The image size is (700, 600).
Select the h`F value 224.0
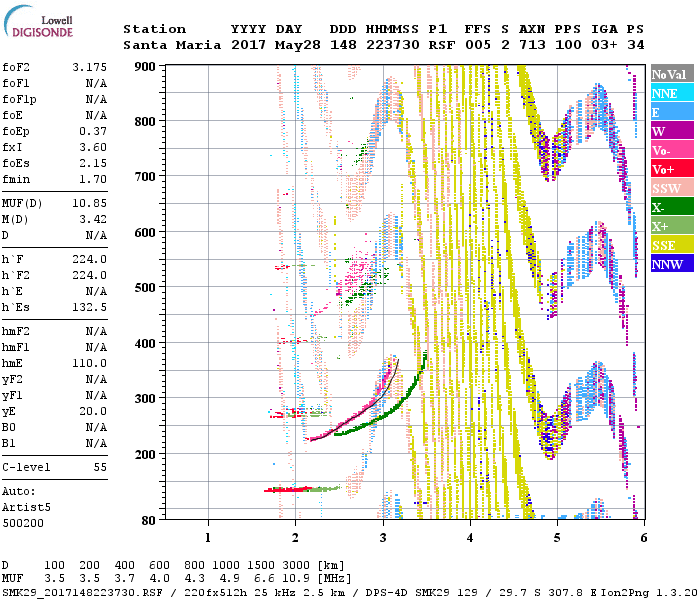[89, 259]
